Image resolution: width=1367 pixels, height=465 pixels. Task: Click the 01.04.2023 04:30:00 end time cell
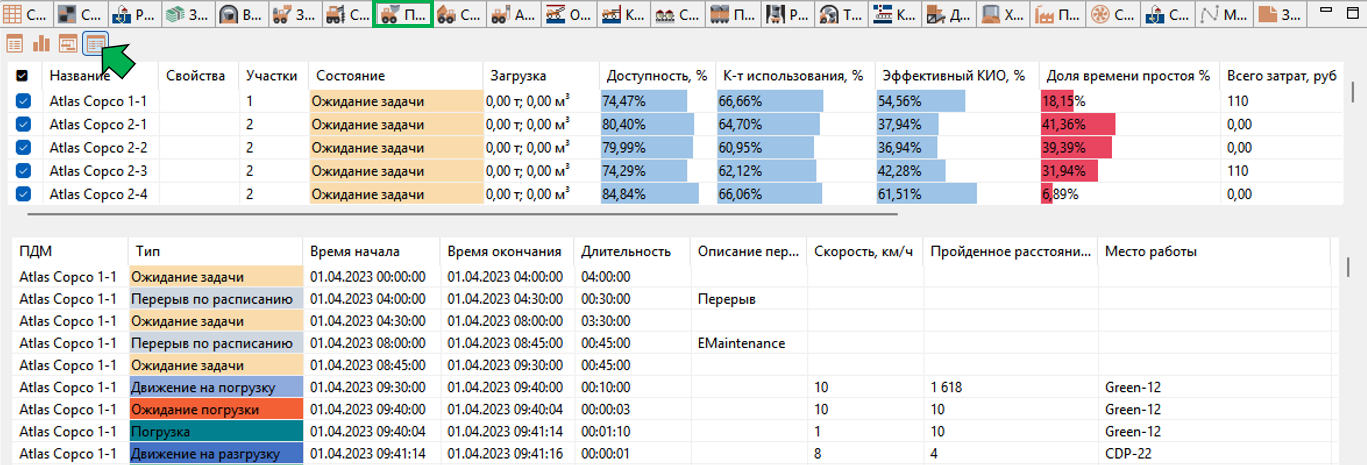pyautogui.click(x=507, y=299)
